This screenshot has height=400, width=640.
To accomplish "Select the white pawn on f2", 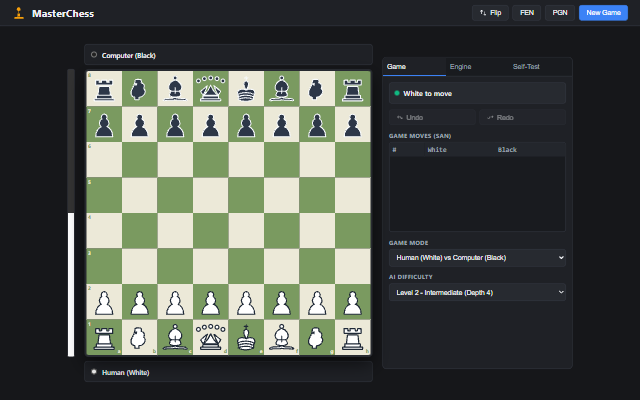I will coord(282,302).
